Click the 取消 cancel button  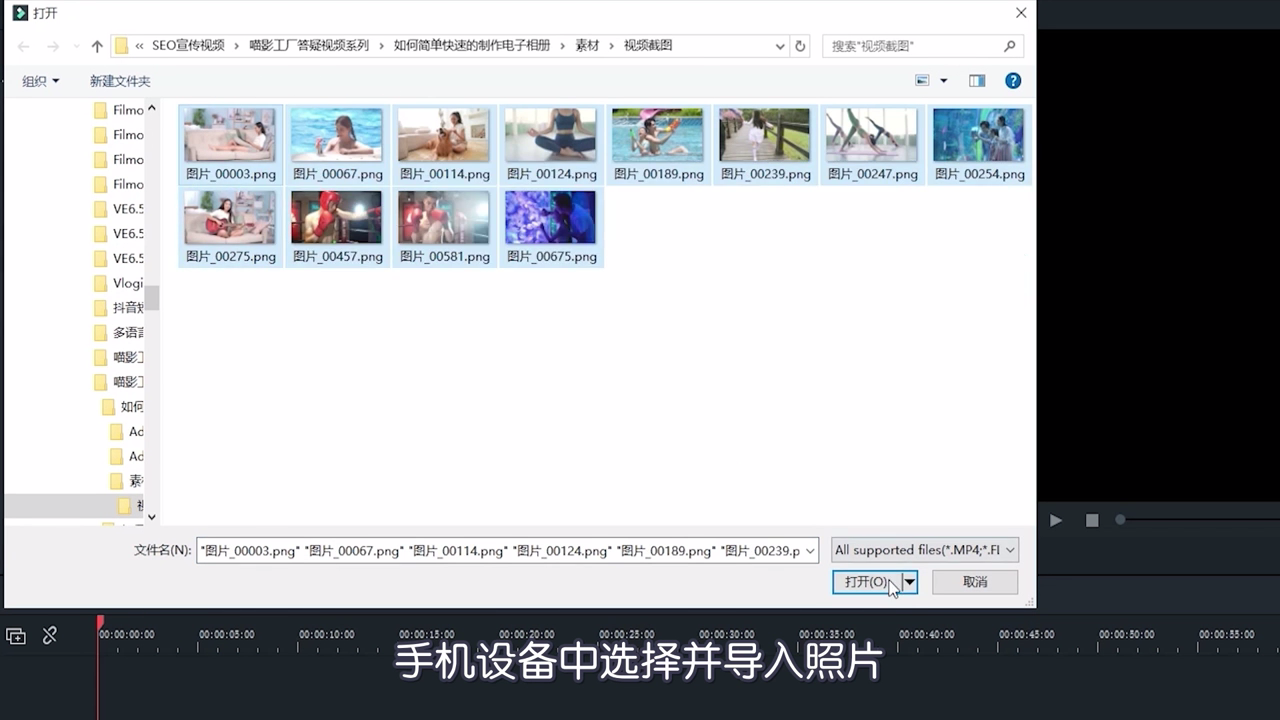975,581
